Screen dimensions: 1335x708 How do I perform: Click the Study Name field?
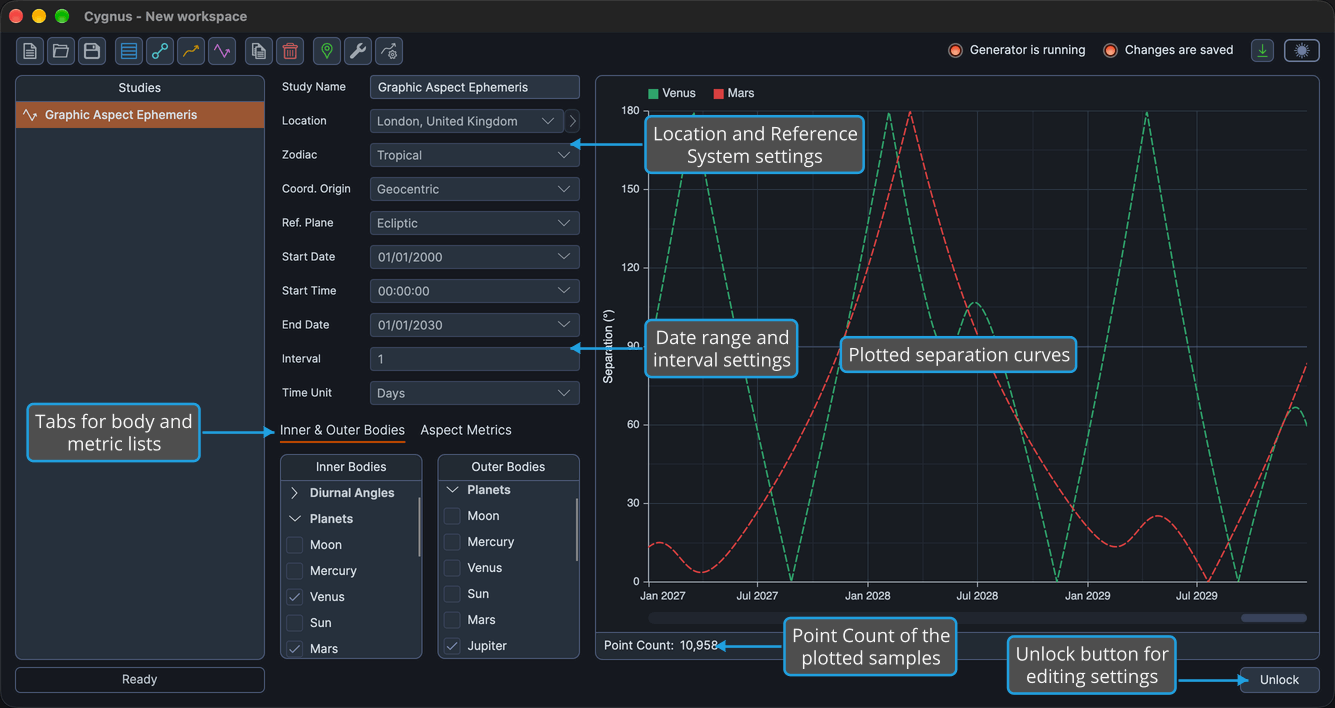(475, 87)
